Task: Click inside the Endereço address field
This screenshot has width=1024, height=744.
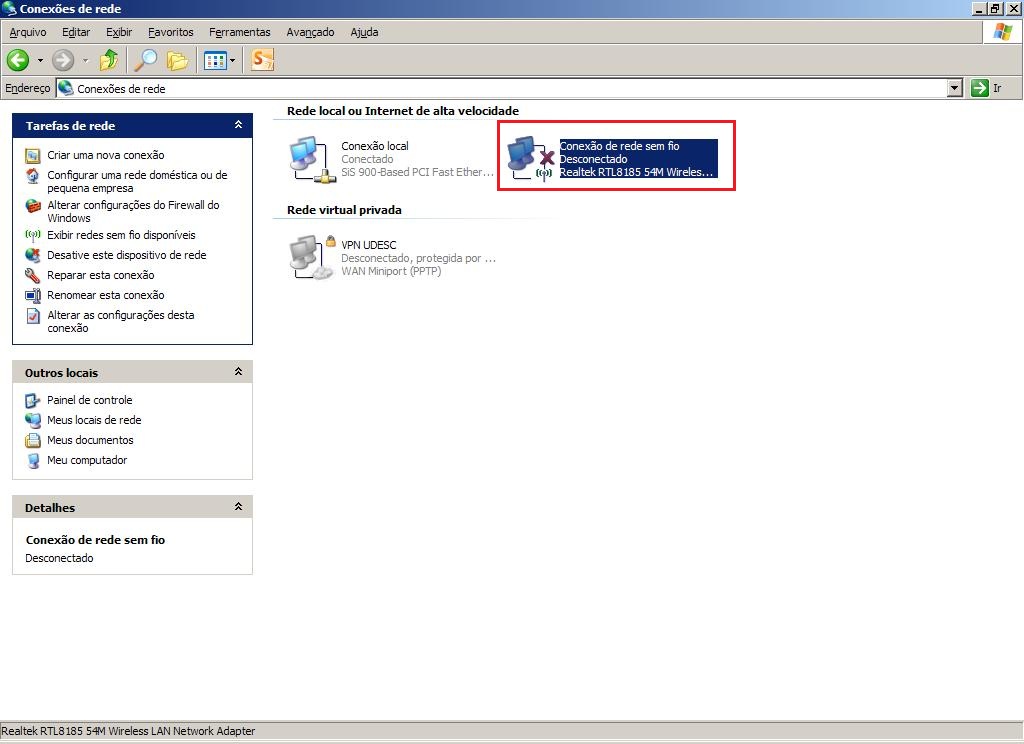Action: [x=500, y=88]
